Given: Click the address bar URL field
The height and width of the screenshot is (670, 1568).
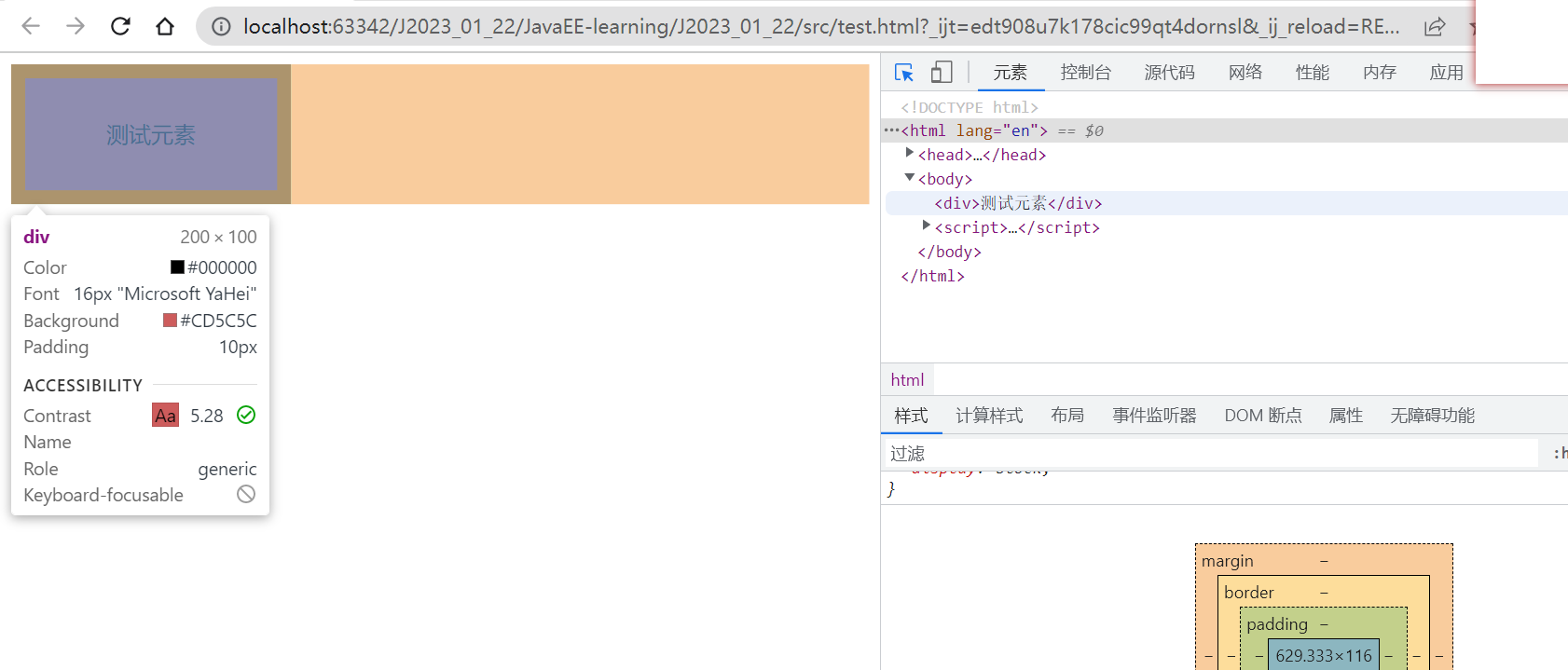Looking at the screenshot, I should [x=820, y=27].
